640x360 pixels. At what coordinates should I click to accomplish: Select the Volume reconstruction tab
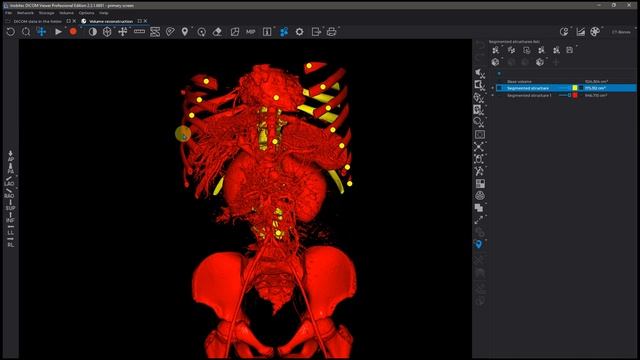(111, 21)
